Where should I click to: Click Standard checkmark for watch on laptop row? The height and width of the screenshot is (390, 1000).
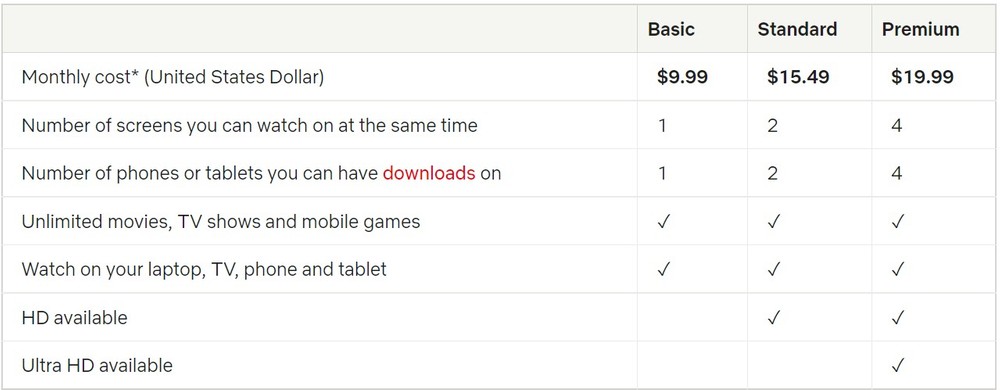[773, 270]
